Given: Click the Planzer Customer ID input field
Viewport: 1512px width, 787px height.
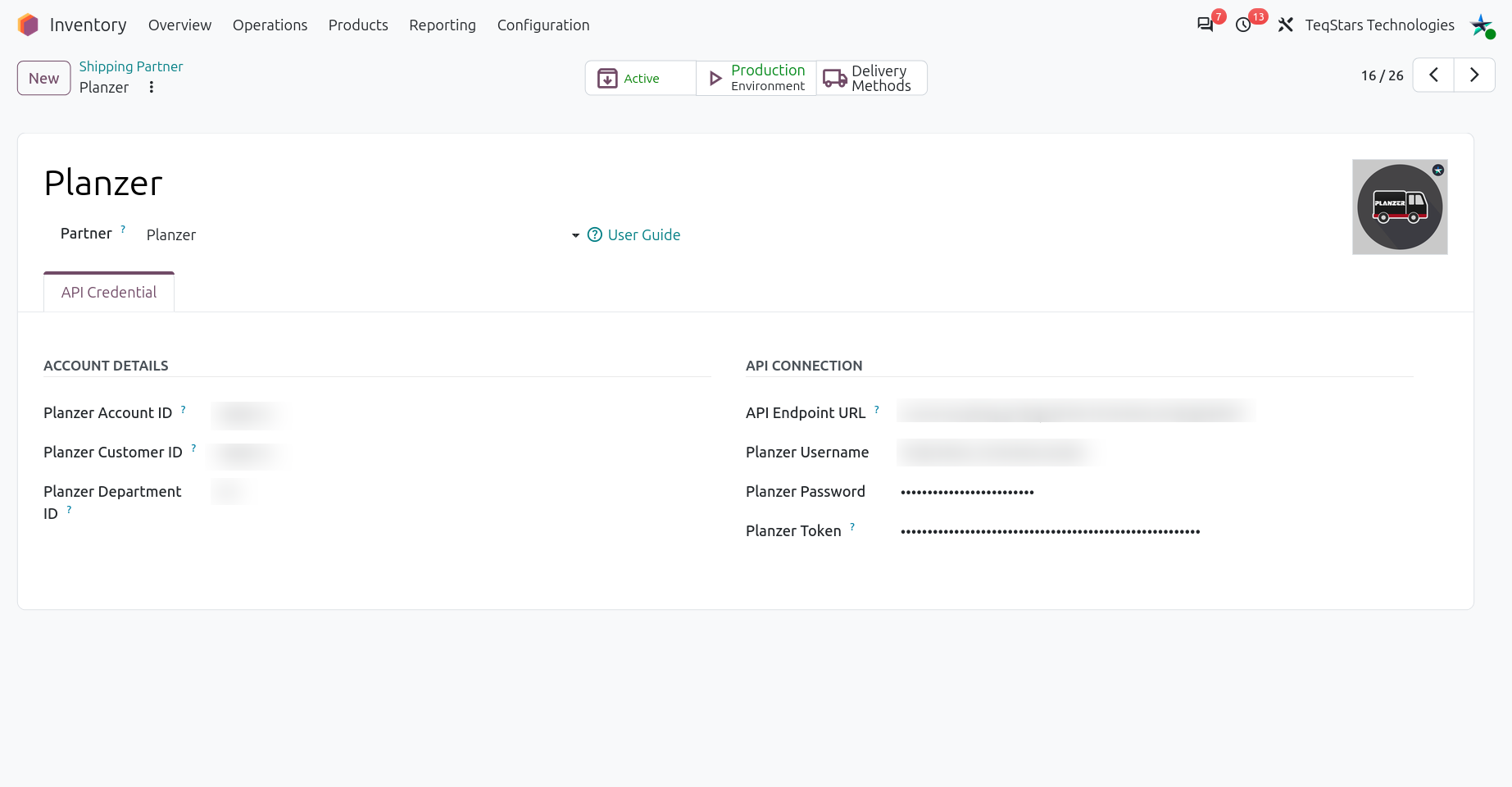Looking at the screenshot, I should click(459, 453).
